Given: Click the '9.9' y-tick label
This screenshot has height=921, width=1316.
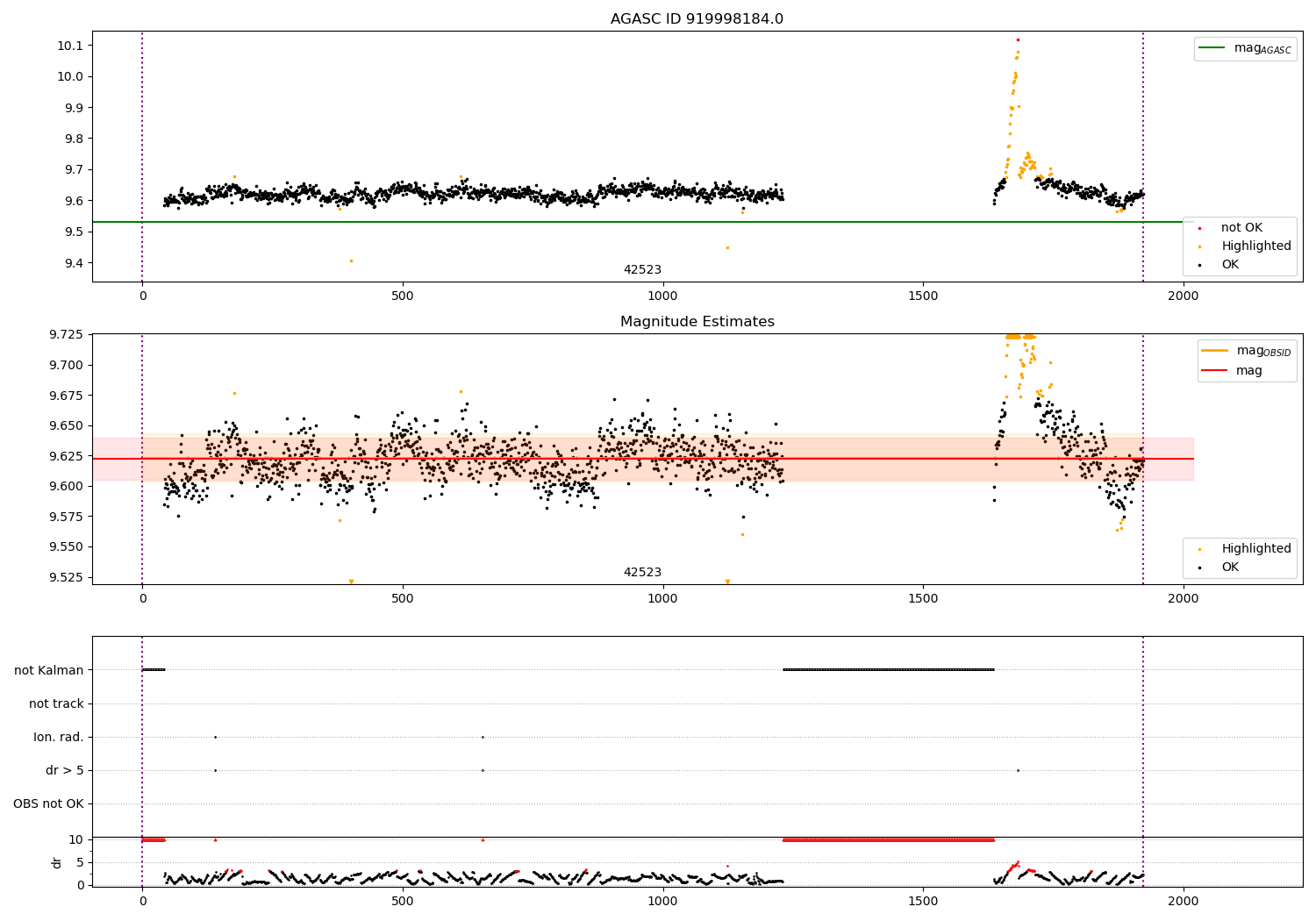Looking at the screenshot, I should (x=75, y=108).
